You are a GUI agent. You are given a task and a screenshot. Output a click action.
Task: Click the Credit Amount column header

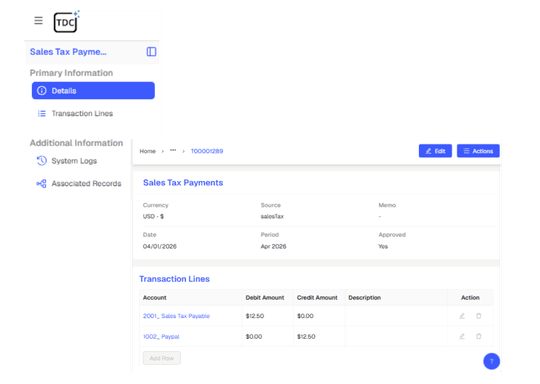point(317,298)
